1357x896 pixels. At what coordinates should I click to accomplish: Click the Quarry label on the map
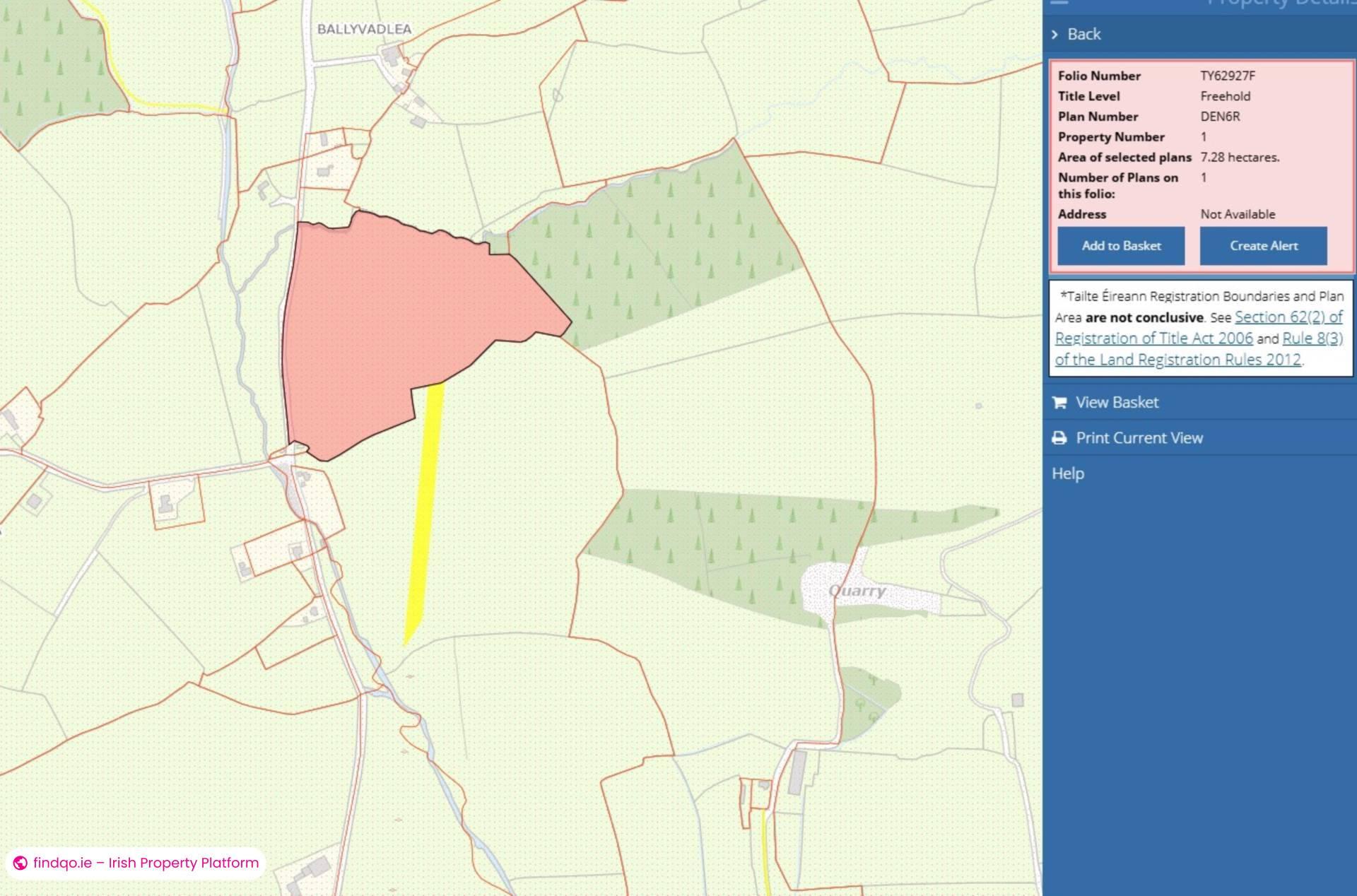point(857,591)
